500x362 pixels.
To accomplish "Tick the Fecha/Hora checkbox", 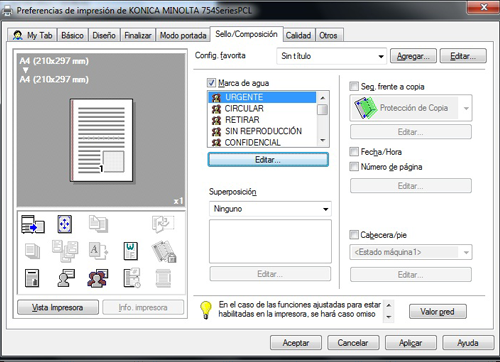I will point(354,152).
